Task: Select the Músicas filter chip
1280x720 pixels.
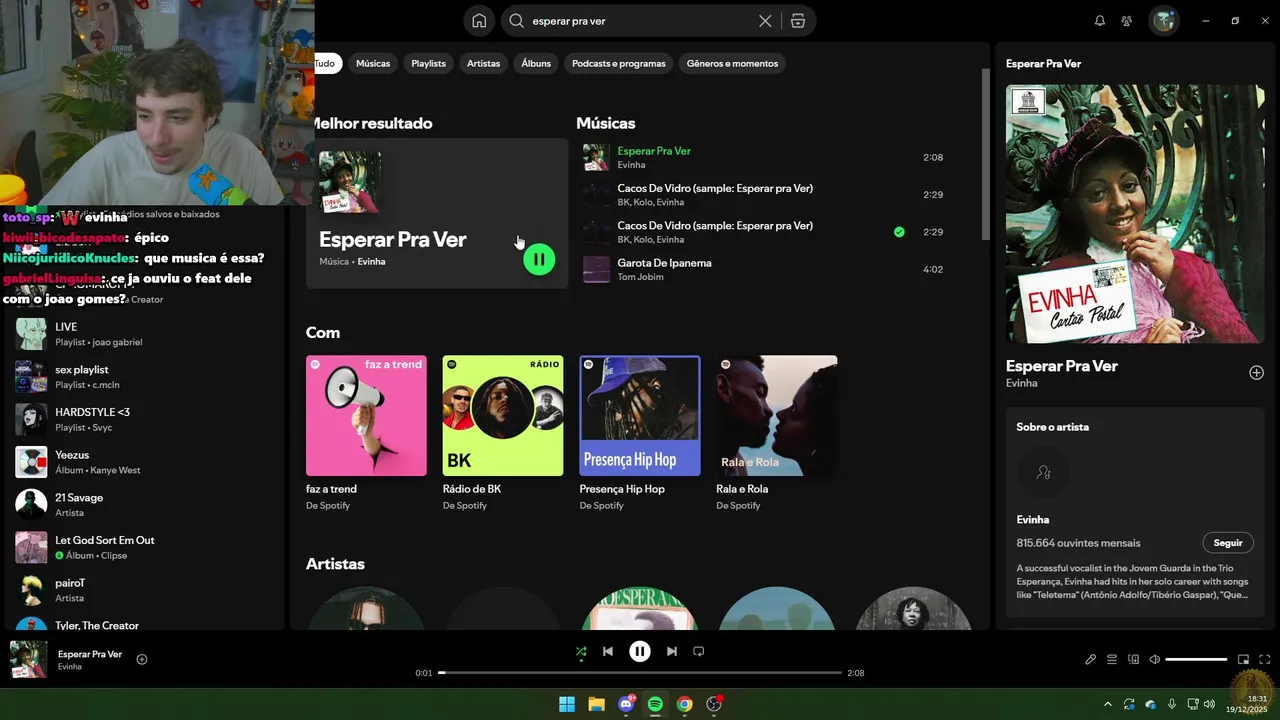Action: click(373, 63)
